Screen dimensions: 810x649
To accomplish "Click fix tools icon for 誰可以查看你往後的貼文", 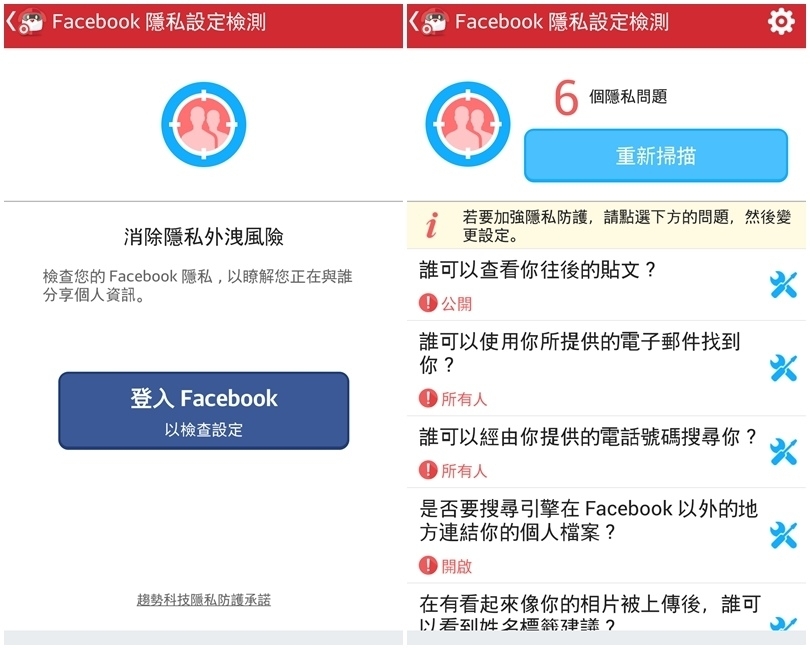I will [783, 285].
